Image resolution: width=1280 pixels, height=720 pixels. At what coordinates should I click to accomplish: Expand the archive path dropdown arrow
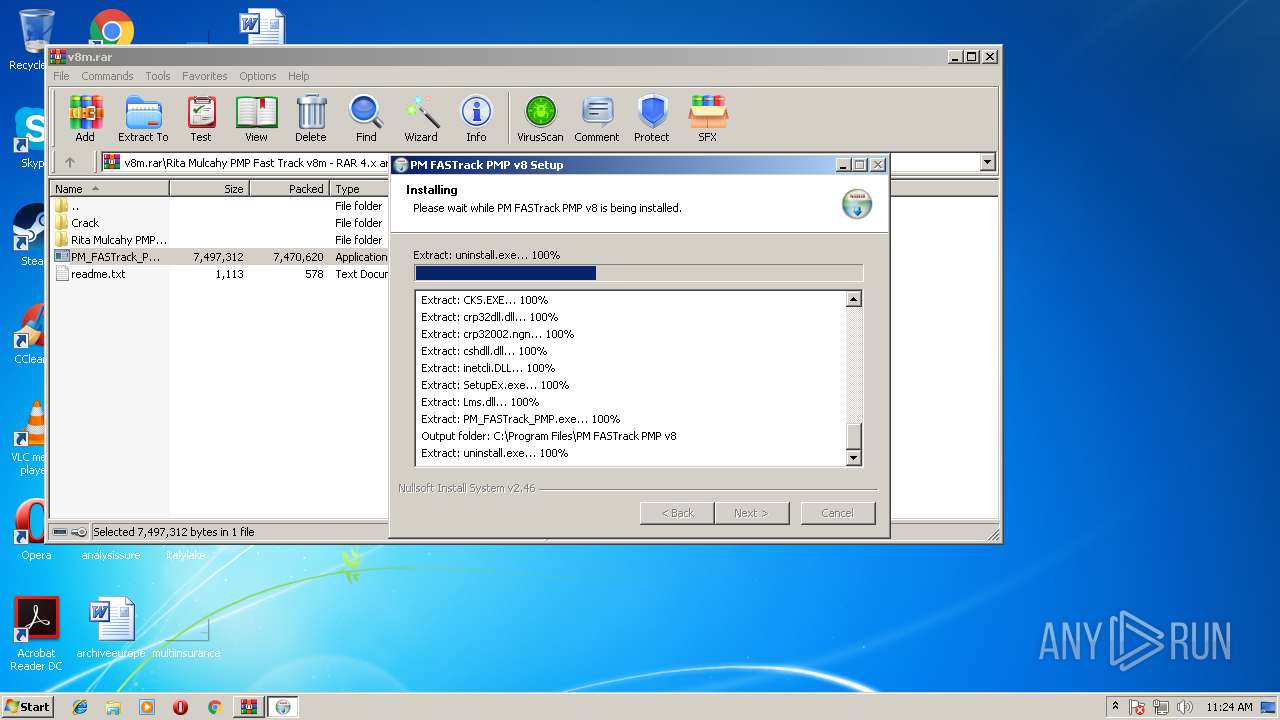point(988,162)
